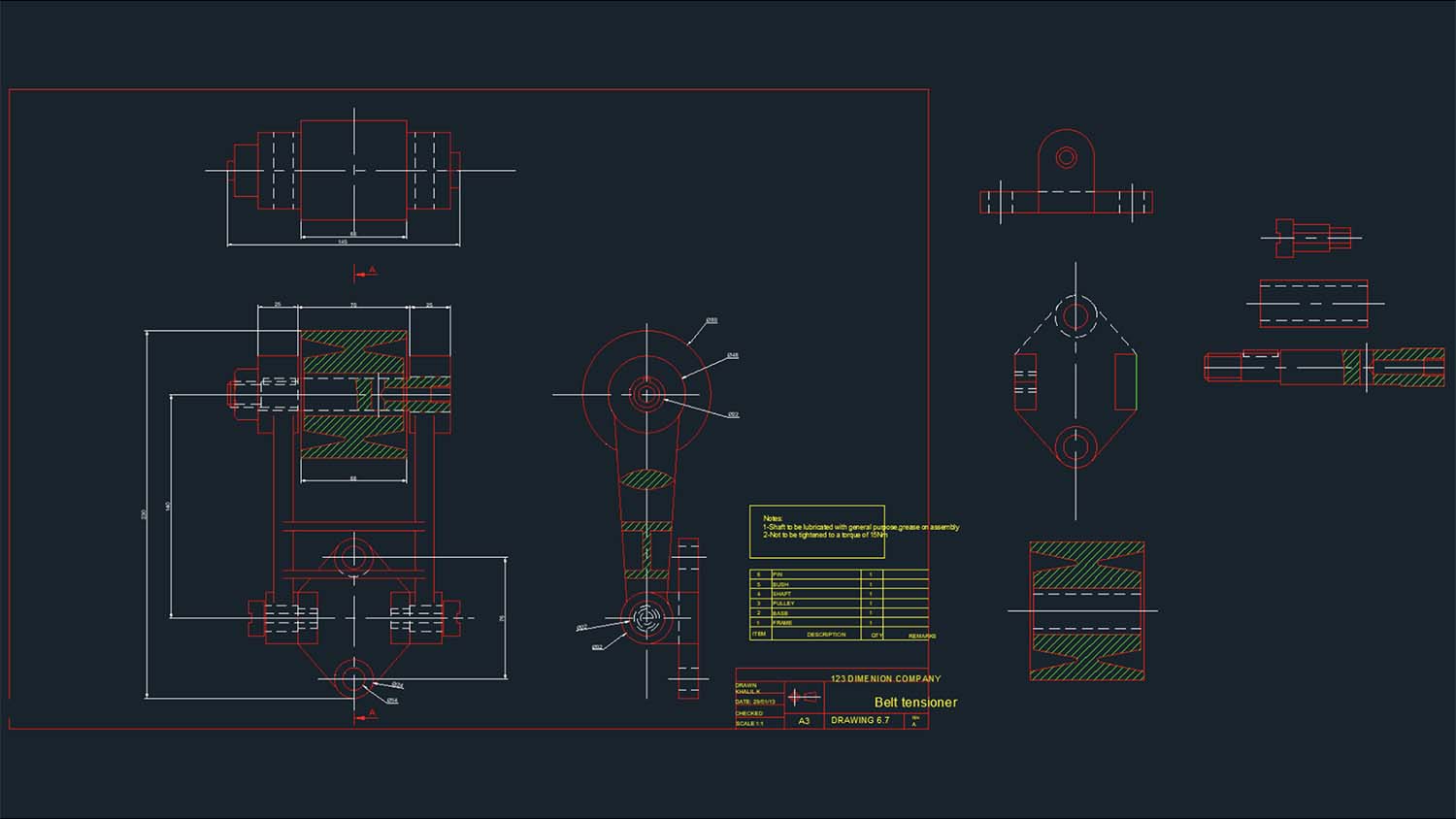Select the 123 DIMENION COMPANY text
This screenshot has height=819, width=1456.
[x=885, y=678]
